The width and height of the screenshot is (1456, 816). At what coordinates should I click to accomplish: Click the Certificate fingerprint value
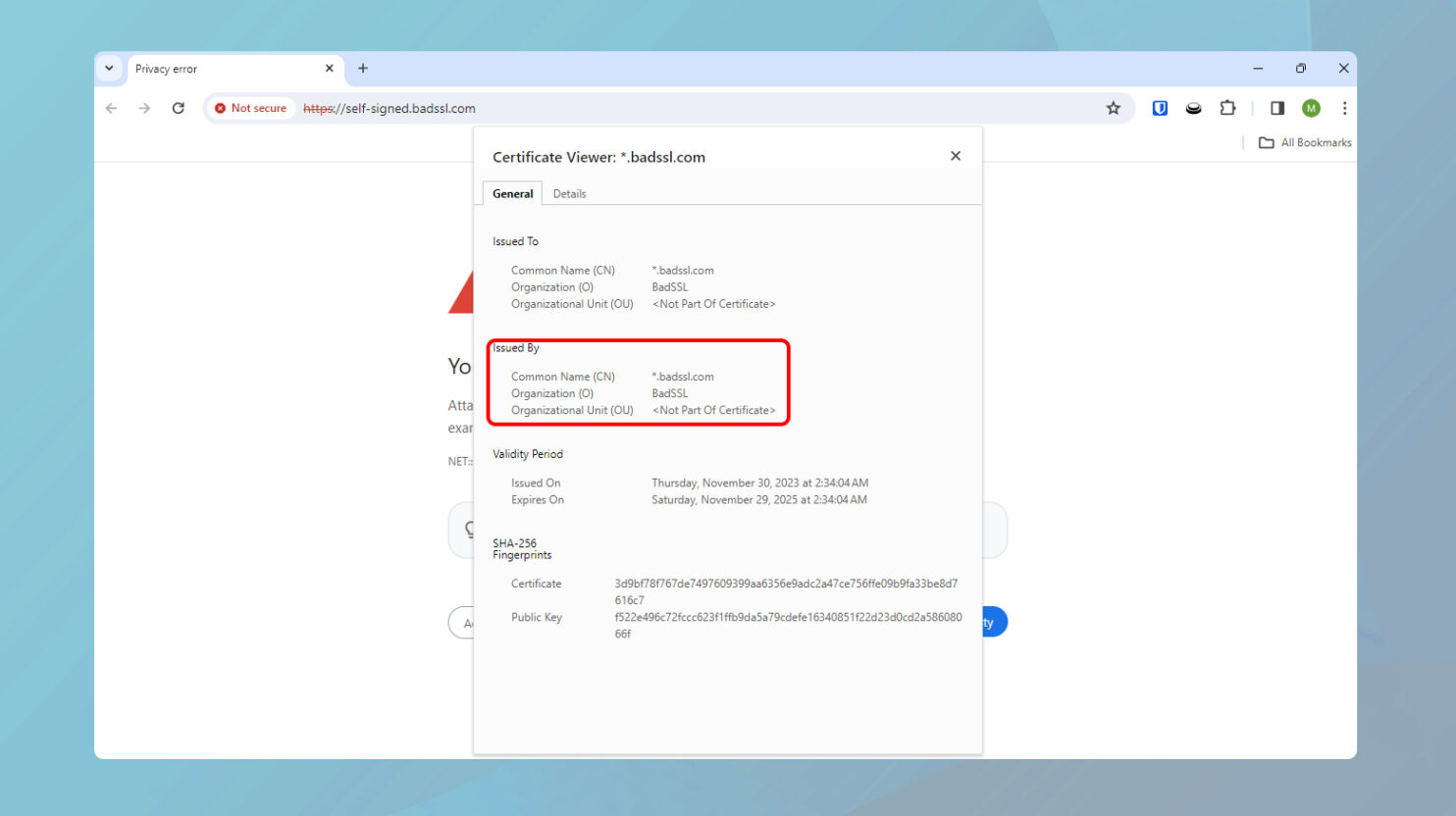tap(785, 584)
